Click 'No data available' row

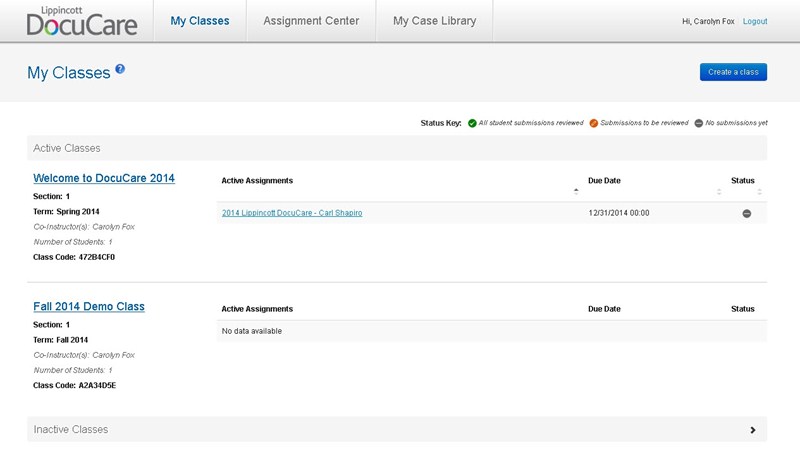coord(492,331)
